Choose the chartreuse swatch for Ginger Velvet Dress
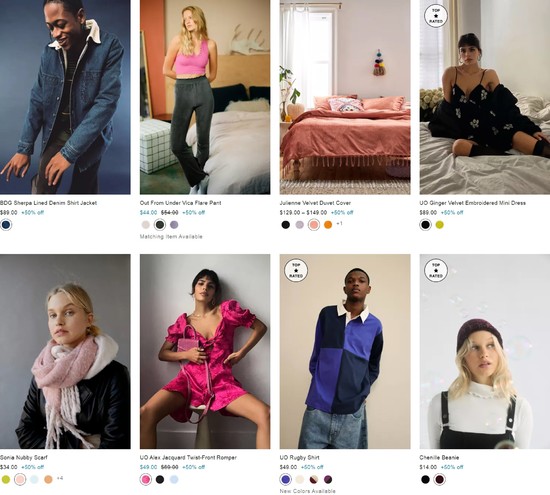 point(440,225)
